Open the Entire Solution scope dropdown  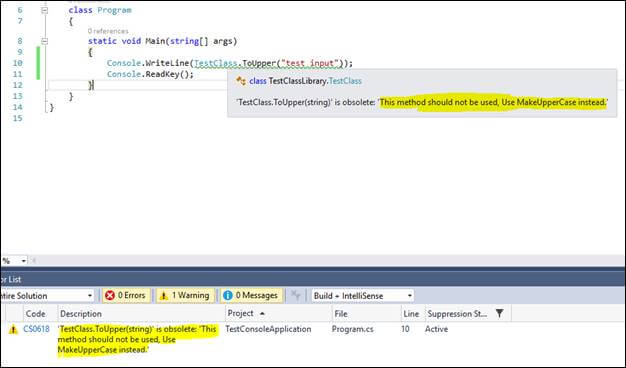(47, 296)
